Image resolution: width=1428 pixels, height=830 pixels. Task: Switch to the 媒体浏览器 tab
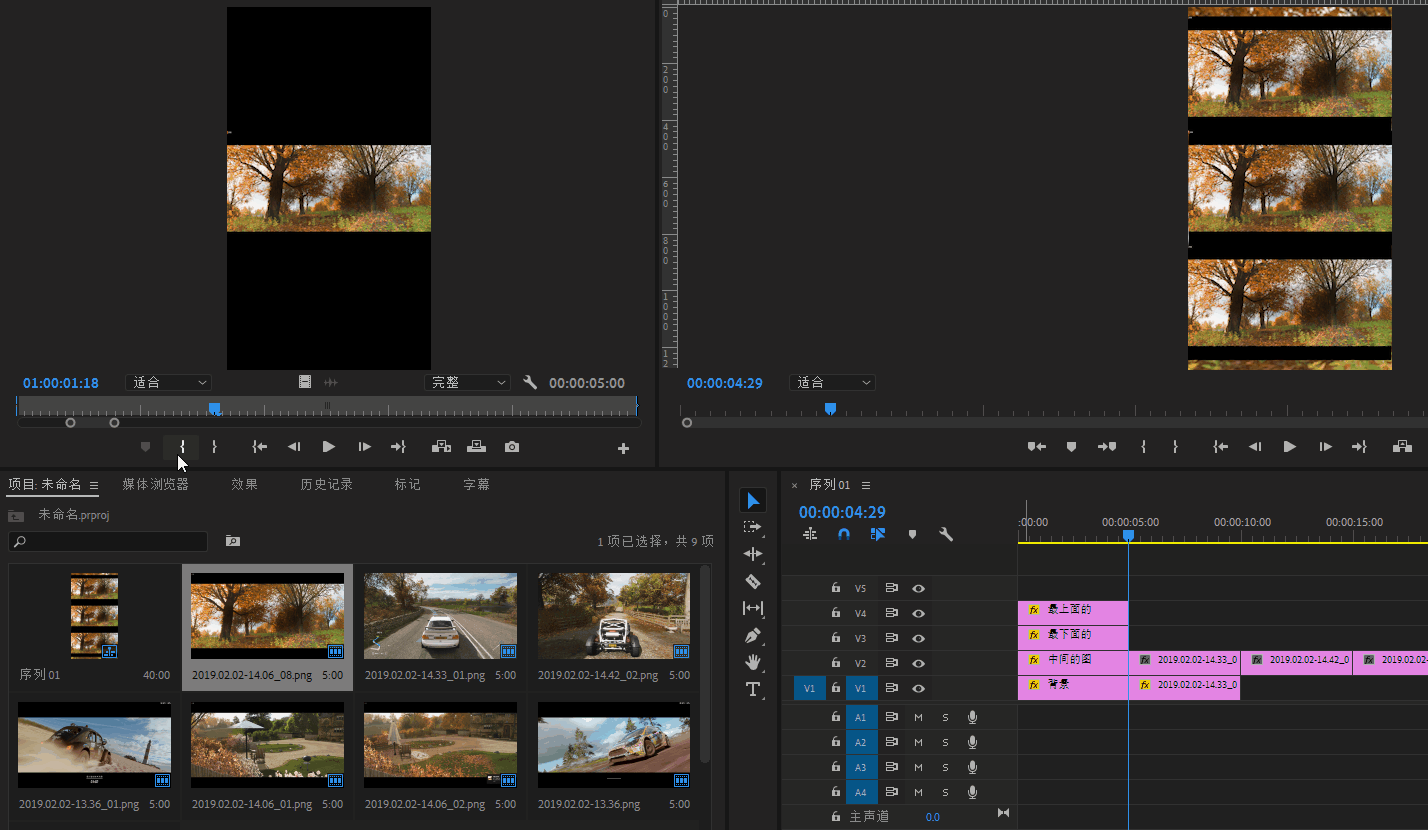[155, 484]
